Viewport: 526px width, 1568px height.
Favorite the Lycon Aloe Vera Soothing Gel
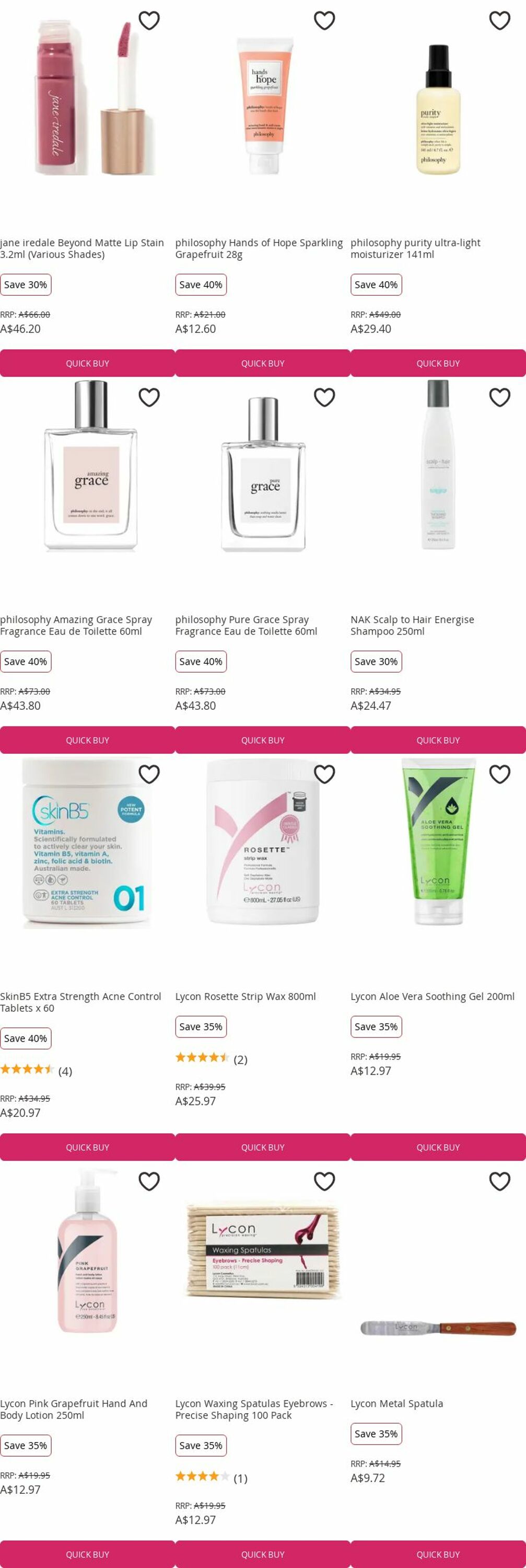pyautogui.click(x=499, y=774)
